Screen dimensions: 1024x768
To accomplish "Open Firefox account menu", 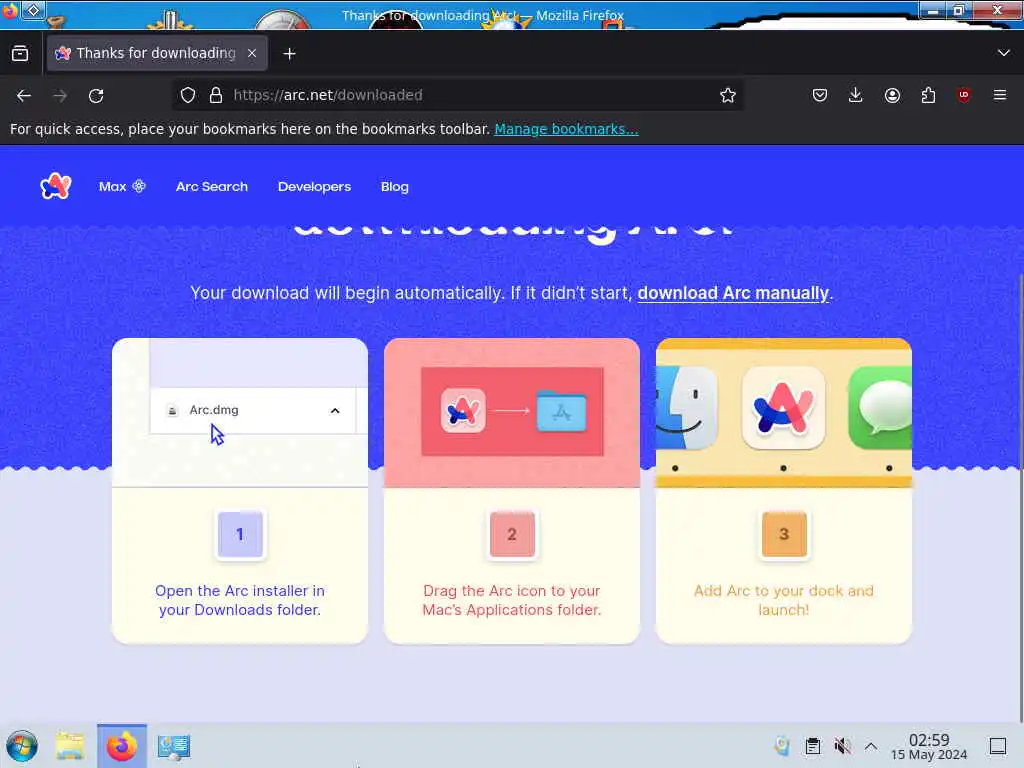I will tap(892, 95).
